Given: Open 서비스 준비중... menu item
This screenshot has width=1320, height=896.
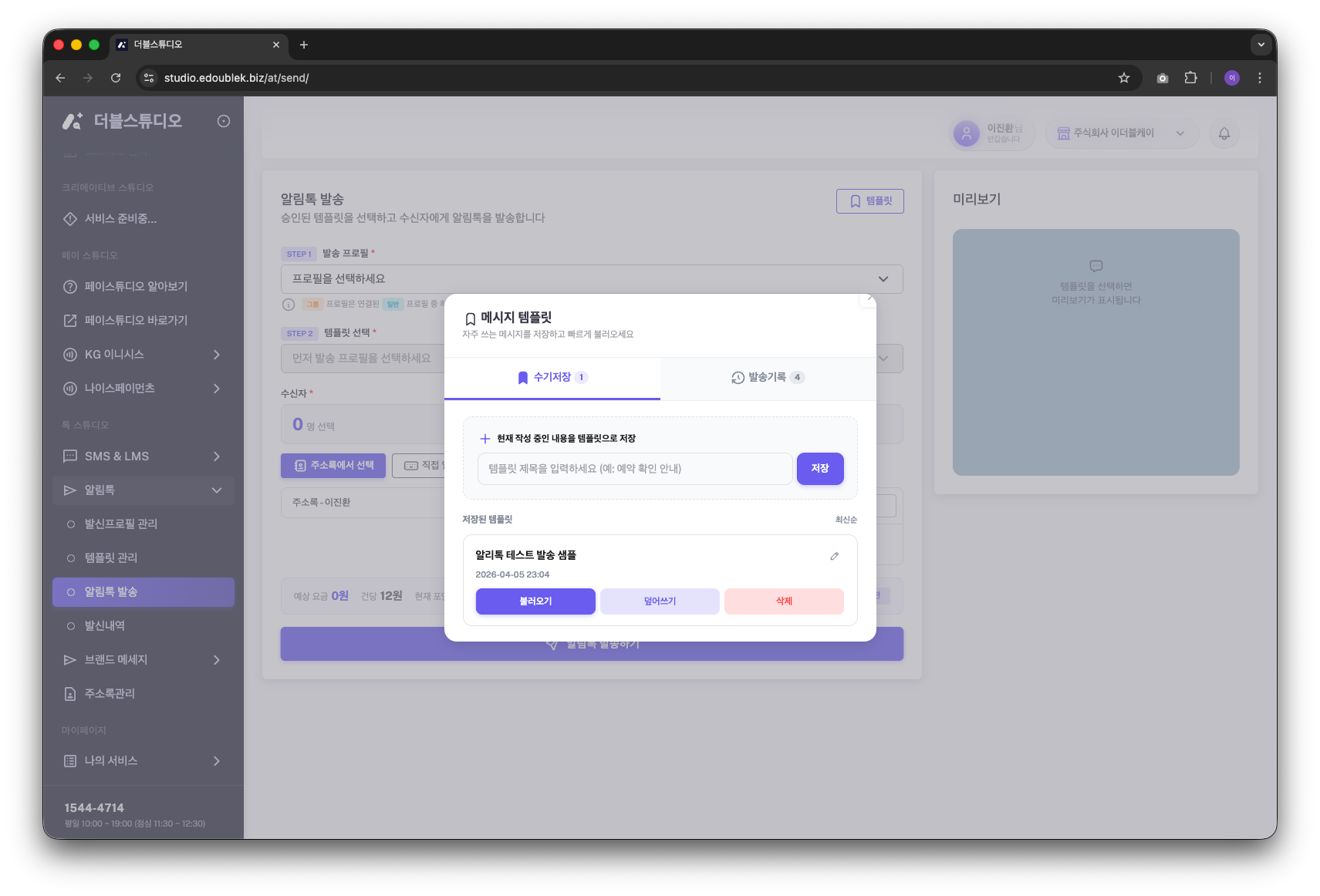Looking at the screenshot, I should [x=143, y=219].
